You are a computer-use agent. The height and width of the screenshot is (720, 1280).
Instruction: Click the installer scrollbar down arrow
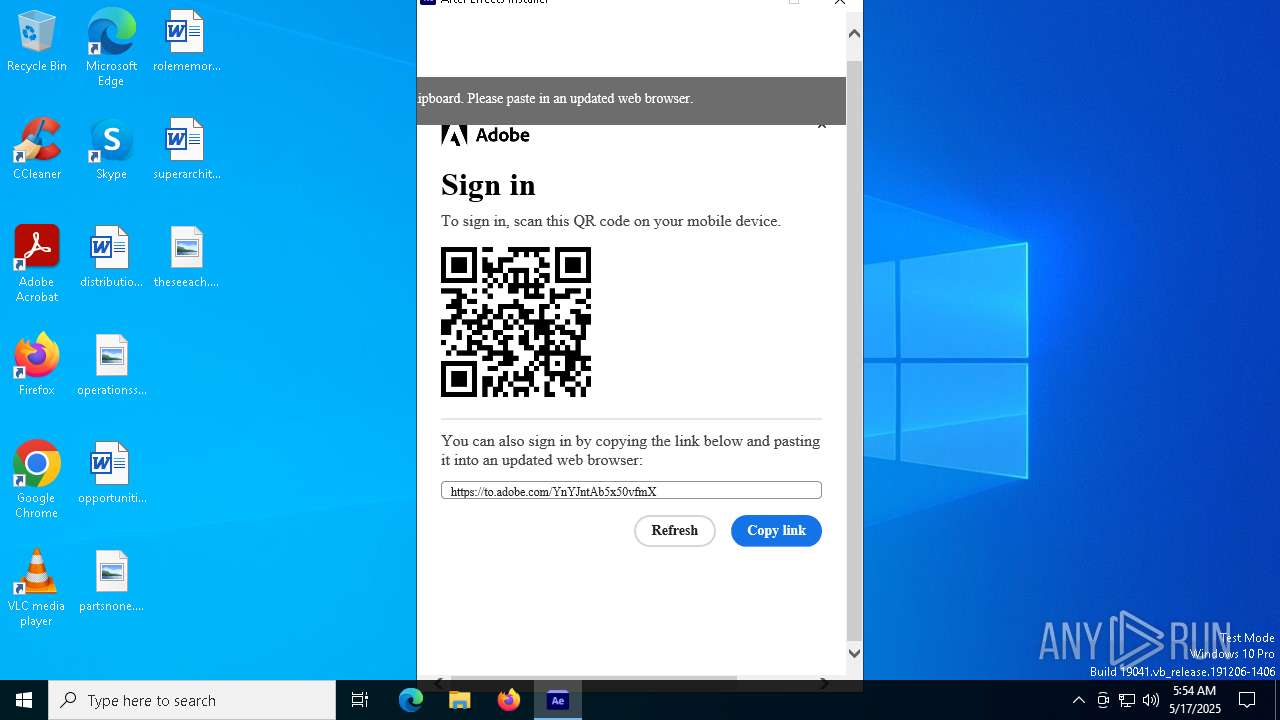[854, 653]
